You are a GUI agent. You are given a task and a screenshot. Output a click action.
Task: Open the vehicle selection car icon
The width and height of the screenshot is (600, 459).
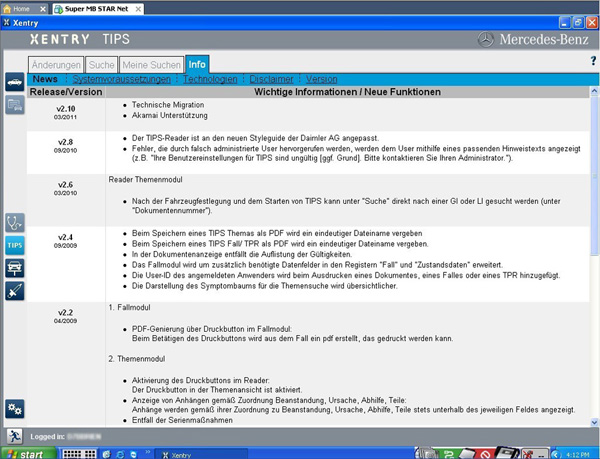(x=15, y=82)
